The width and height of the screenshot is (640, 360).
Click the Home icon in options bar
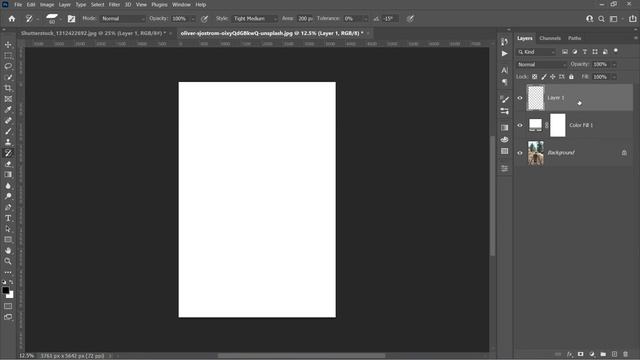(12, 19)
